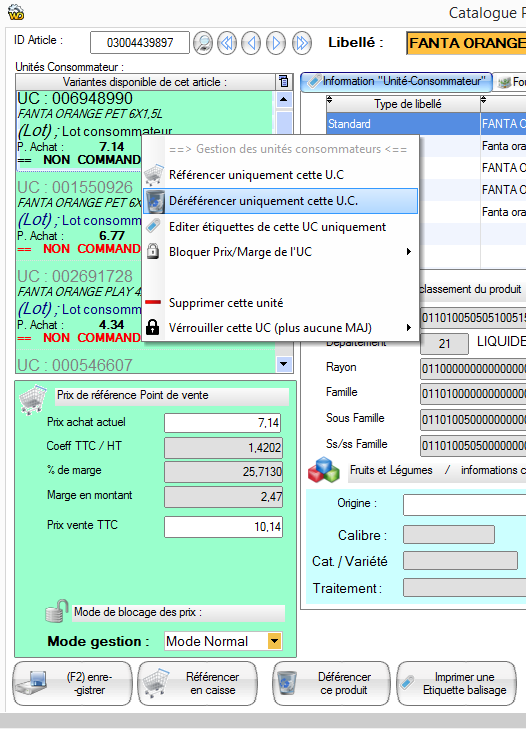
Task: Click the search magnifier icon beside ID Article
Action: (x=203, y=43)
